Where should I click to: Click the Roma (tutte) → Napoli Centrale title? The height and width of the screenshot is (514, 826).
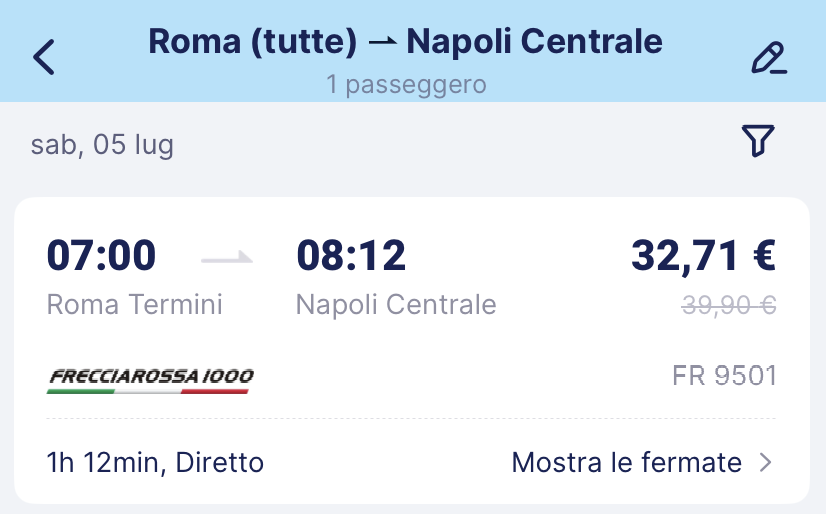pyautogui.click(x=405, y=41)
